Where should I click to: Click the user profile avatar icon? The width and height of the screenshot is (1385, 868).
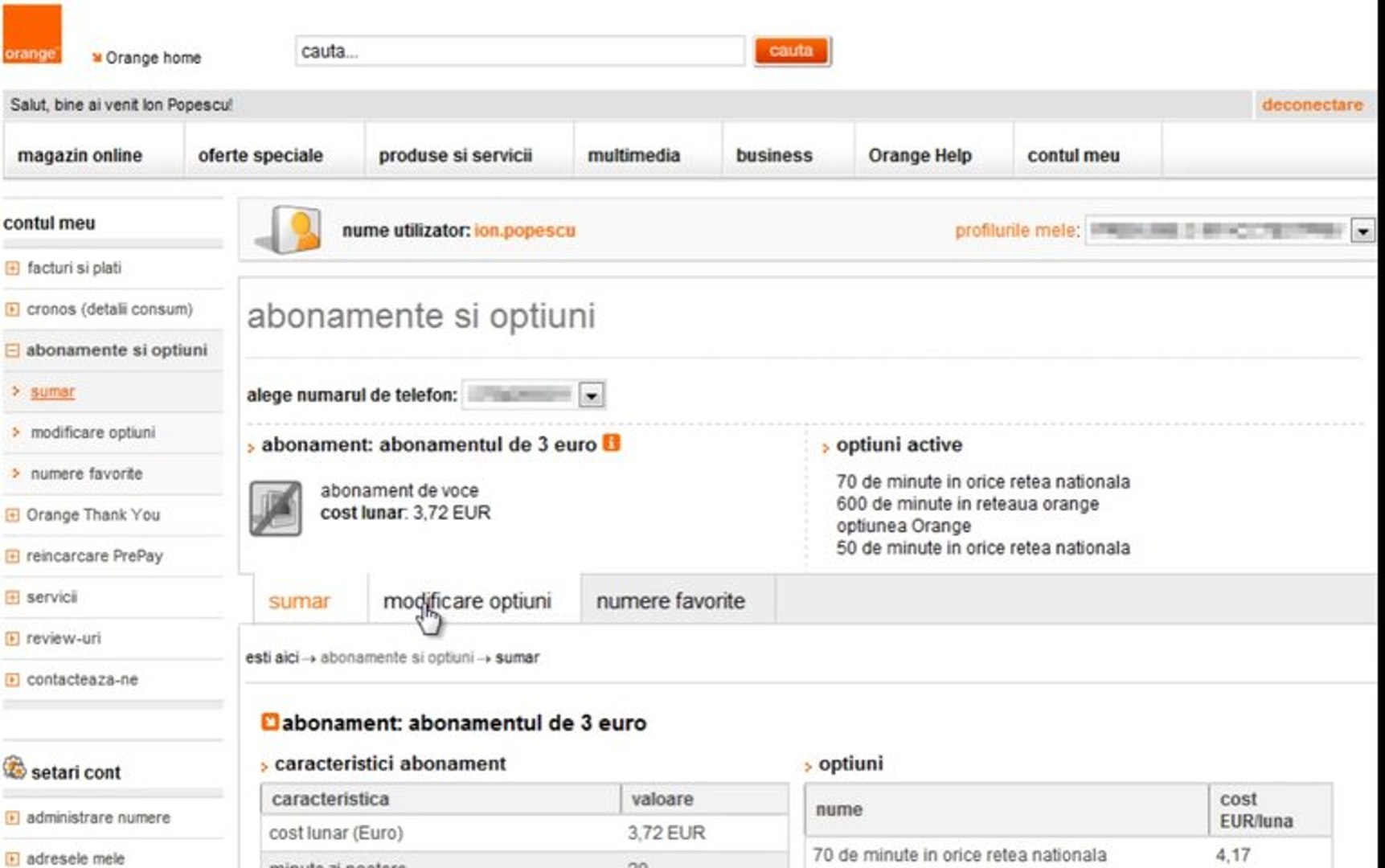tap(291, 230)
